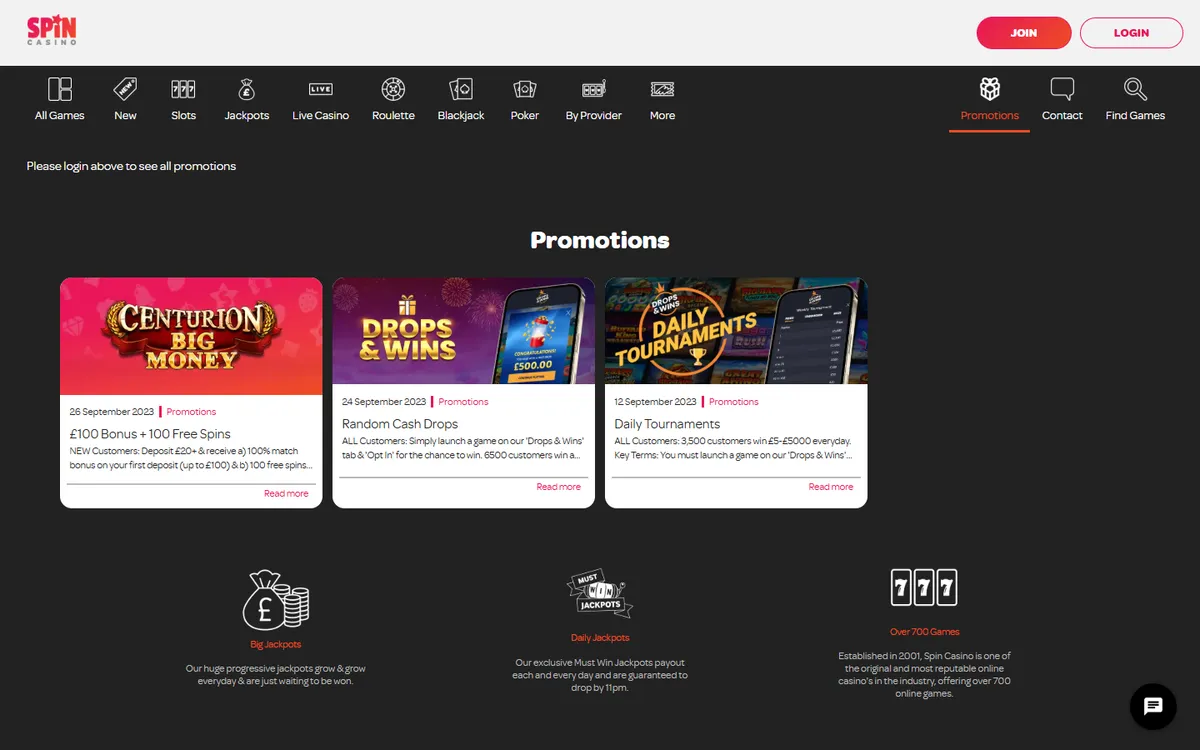The image size is (1200, 750).
Task: Click the '12 September 2023' date
Action: [656, 402]
